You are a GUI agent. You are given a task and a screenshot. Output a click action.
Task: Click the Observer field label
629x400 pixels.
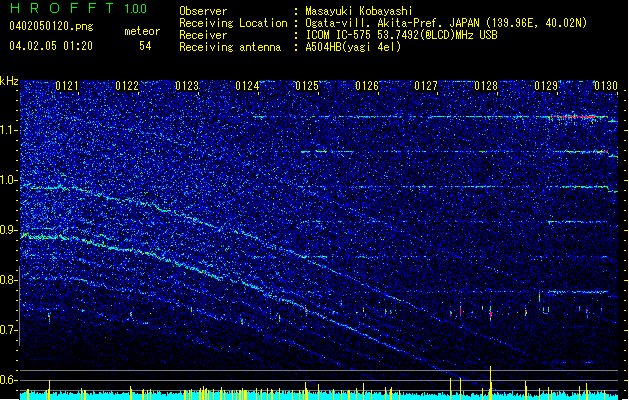(x=203, y=11)
